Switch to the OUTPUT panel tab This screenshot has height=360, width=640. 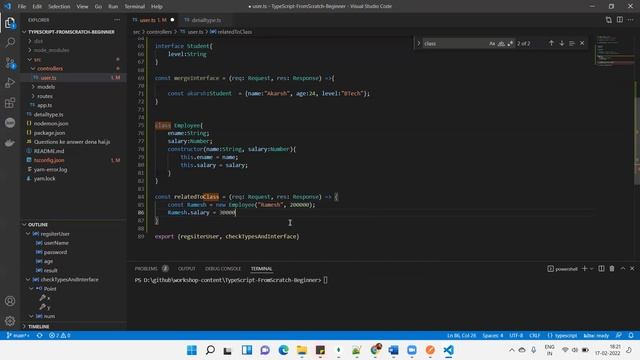(187, 269)
